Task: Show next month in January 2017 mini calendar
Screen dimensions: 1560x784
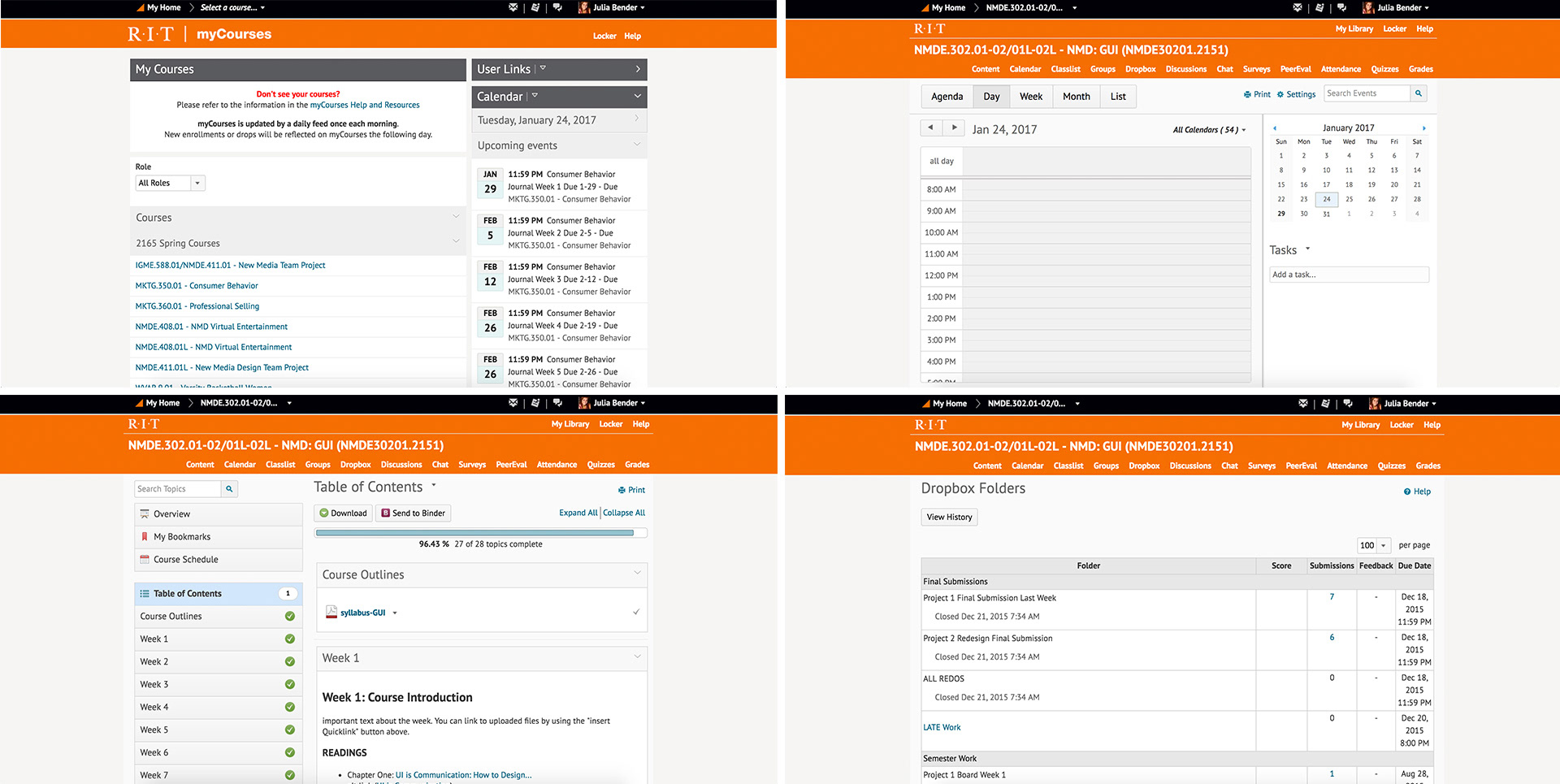Action: click(x=1423, y=128)
